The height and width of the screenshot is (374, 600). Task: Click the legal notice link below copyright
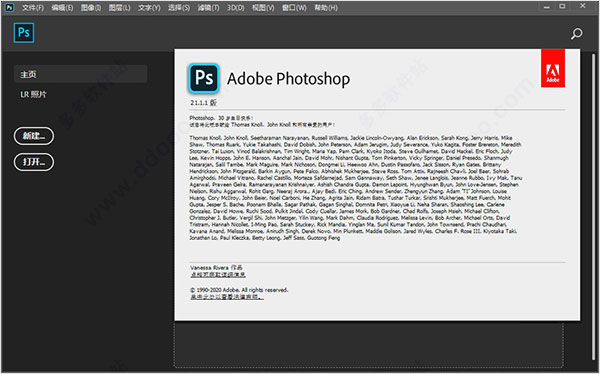coord(227,297)
